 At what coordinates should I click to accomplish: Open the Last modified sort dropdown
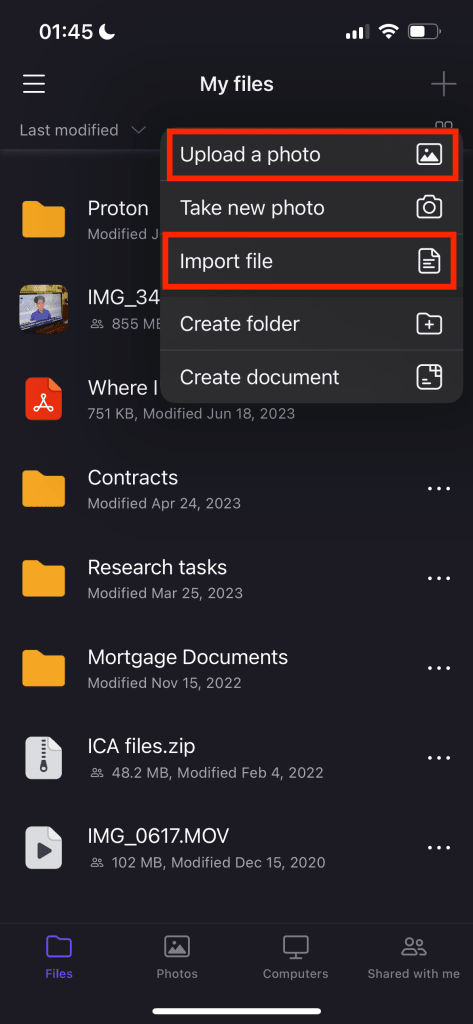83,130
